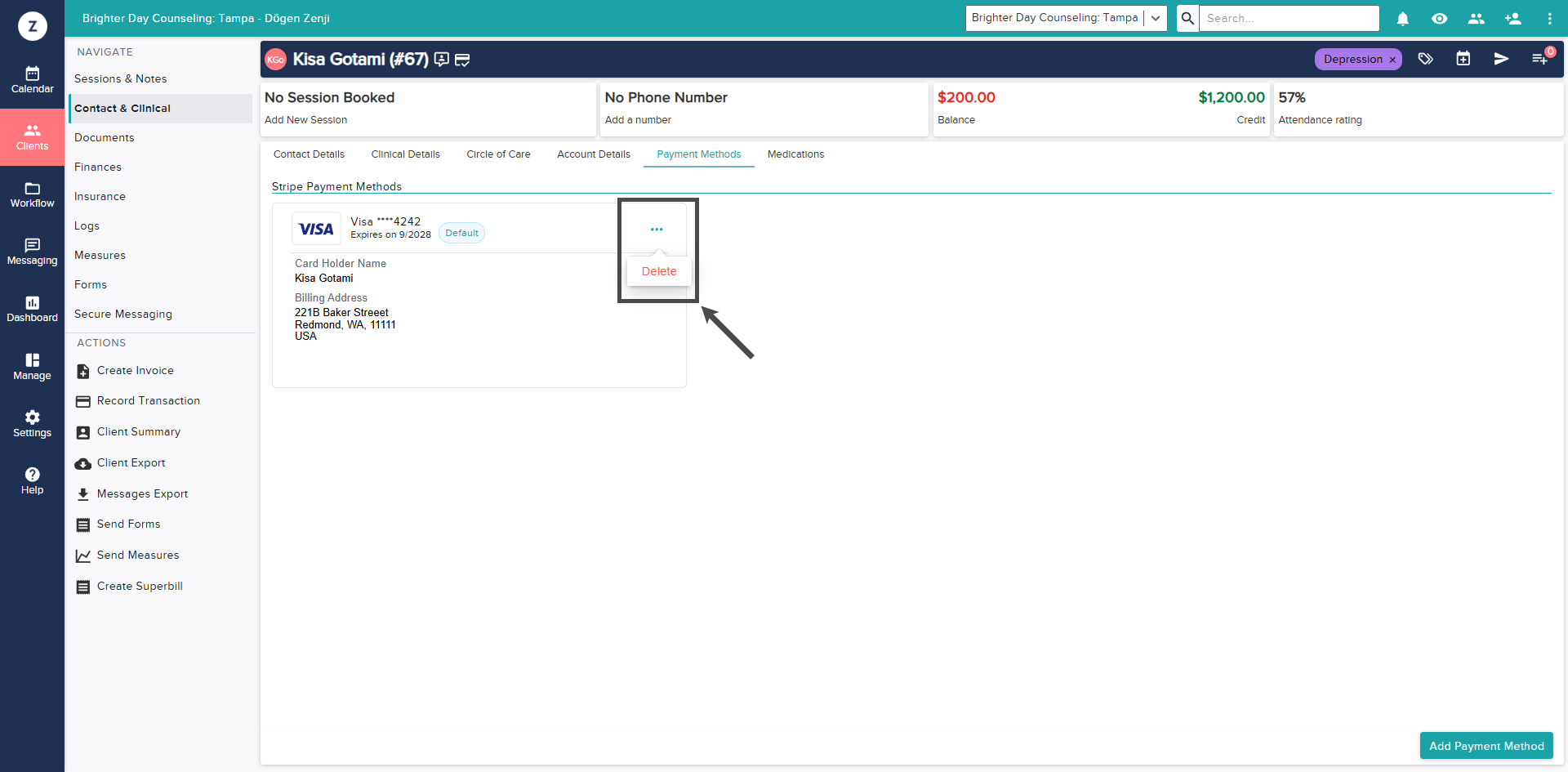Remove the Depression tag via its x
Viewport: 1568px width, 772px height.
[x=1392, y=60]
